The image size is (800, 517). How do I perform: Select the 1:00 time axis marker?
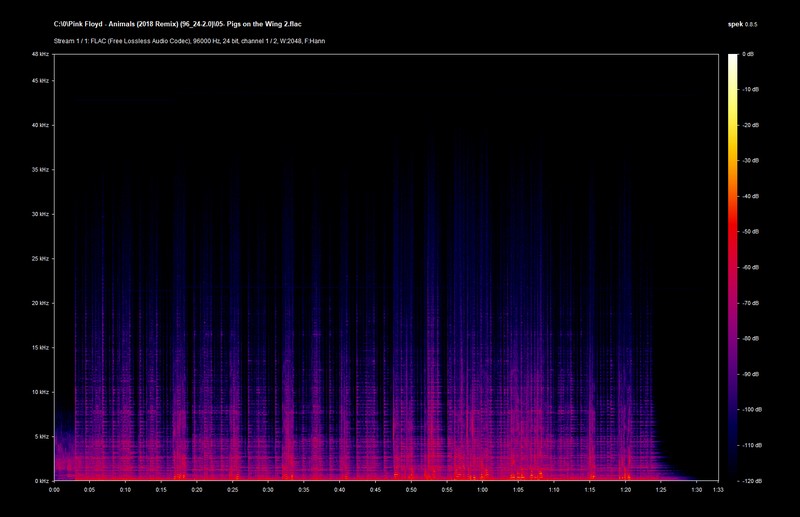(x=483, y=490)
